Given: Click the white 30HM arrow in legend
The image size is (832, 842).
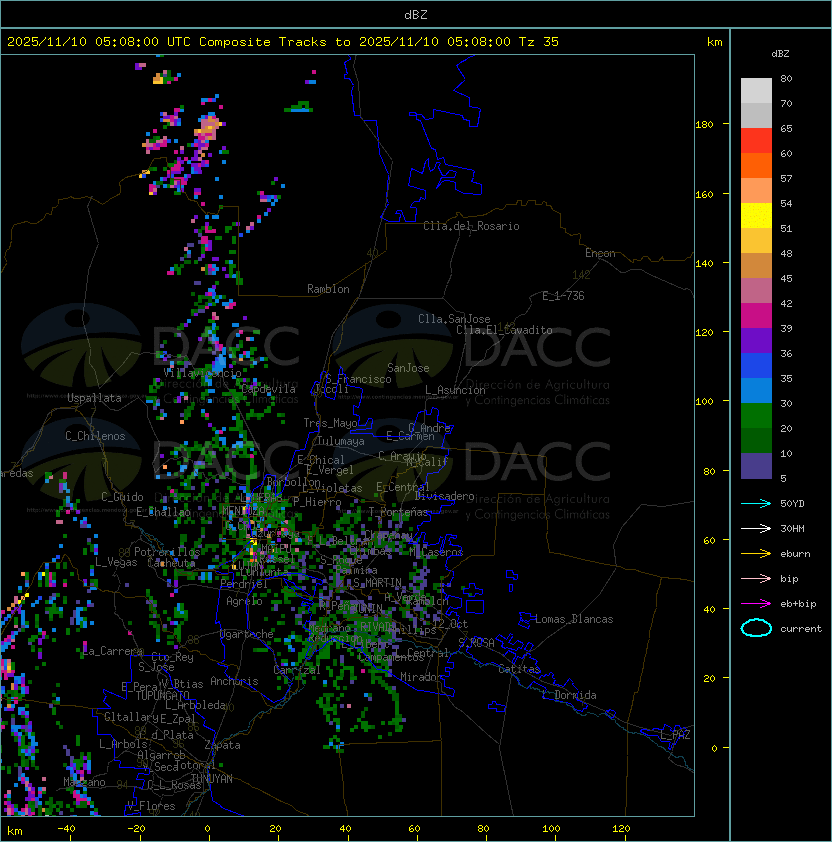Looking at the screenshot, I should coord(756,528).
